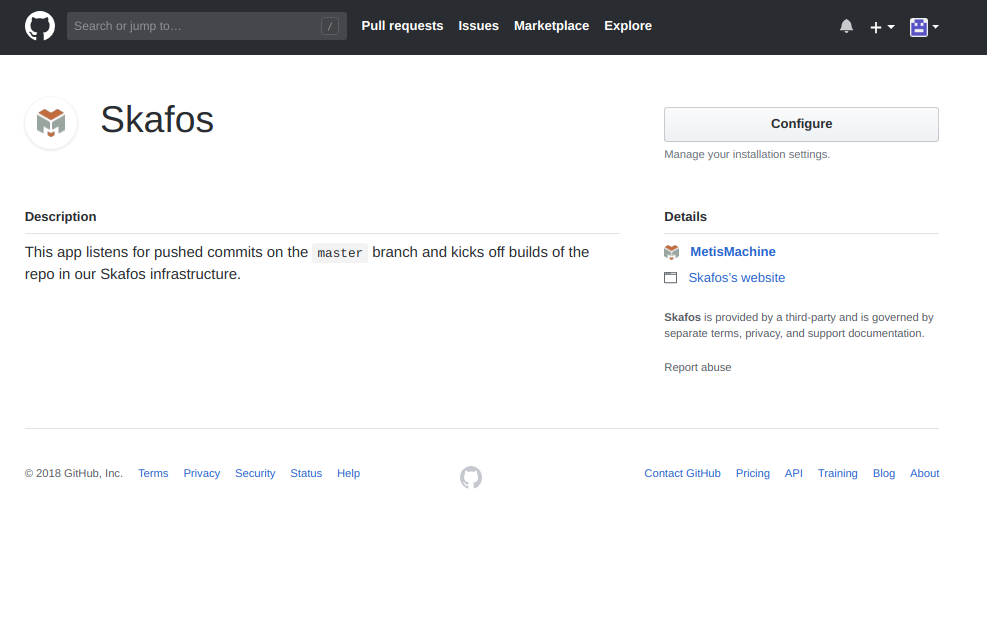
Task: Open the MetisMachine developer link
Action: coord(733,252)
